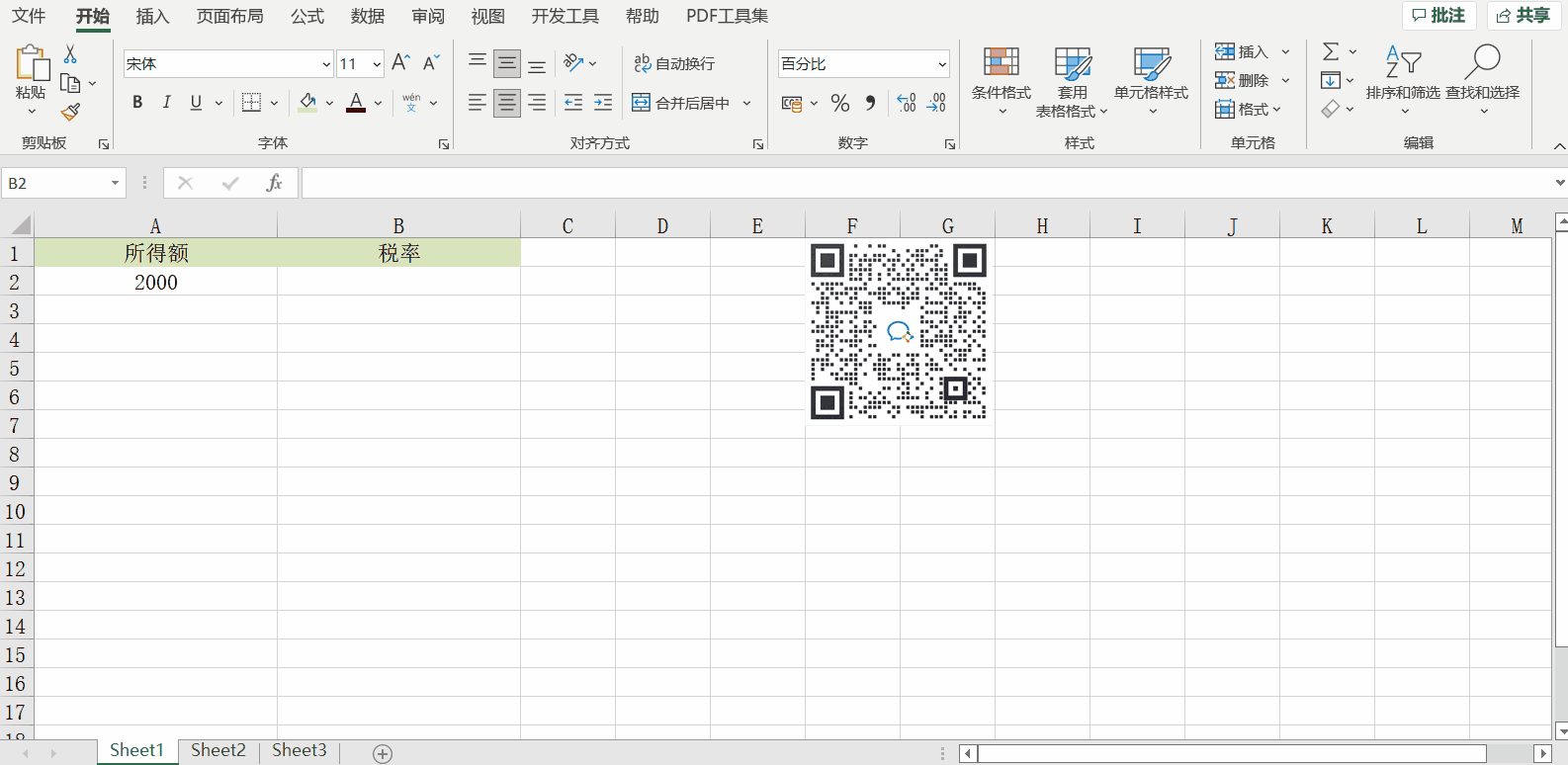
Task: Open the font name dropdown
Action: 326,64
